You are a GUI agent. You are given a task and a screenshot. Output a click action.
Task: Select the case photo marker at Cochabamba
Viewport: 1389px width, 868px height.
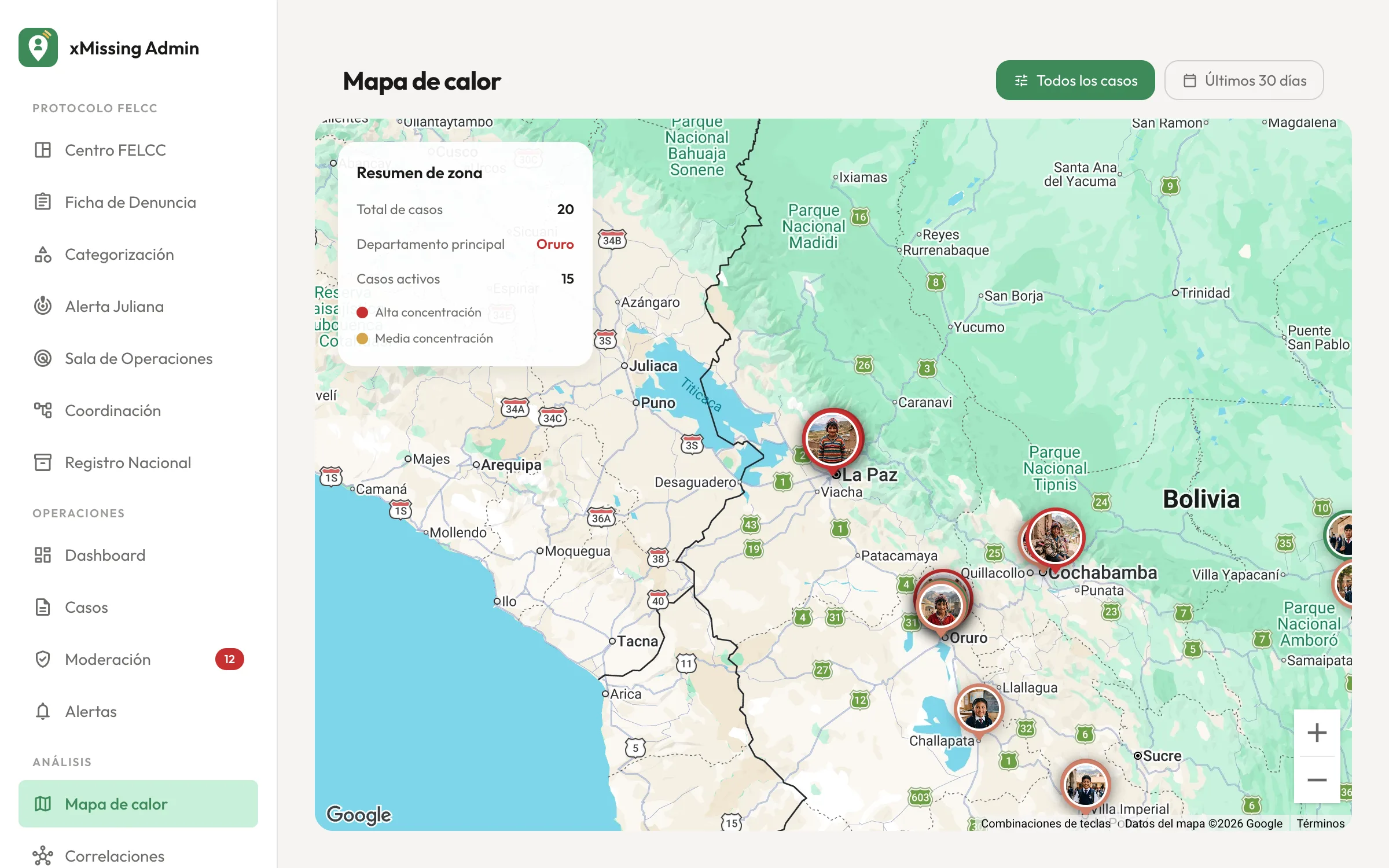click(1054, 538)
